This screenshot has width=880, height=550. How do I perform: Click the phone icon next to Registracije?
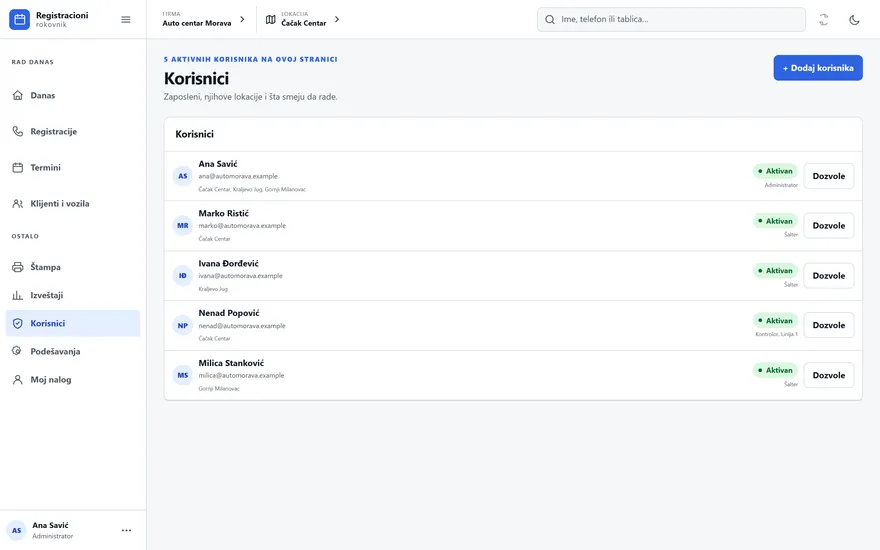(x=18, y=131)
